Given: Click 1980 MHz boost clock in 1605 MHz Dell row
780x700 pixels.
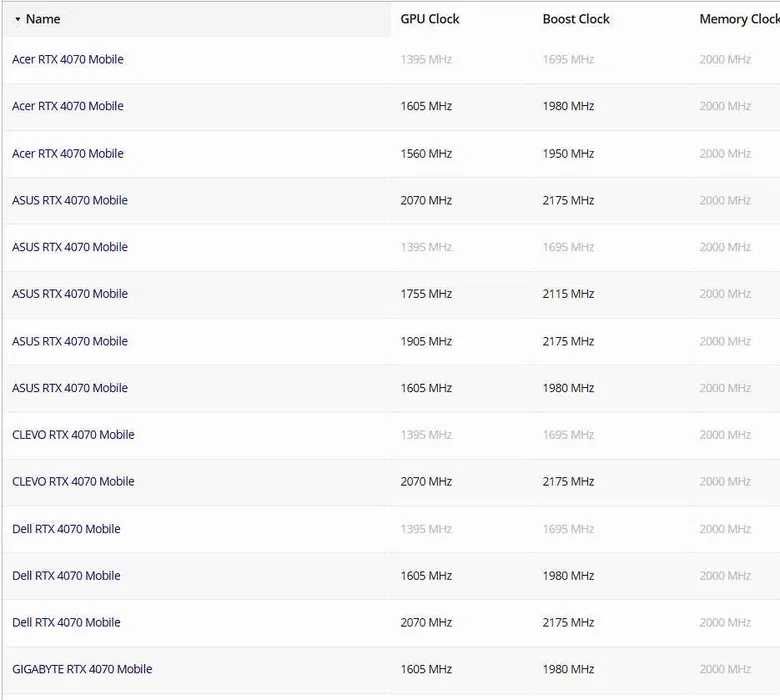Looking at the screenshot, I should tap(569, 576).
